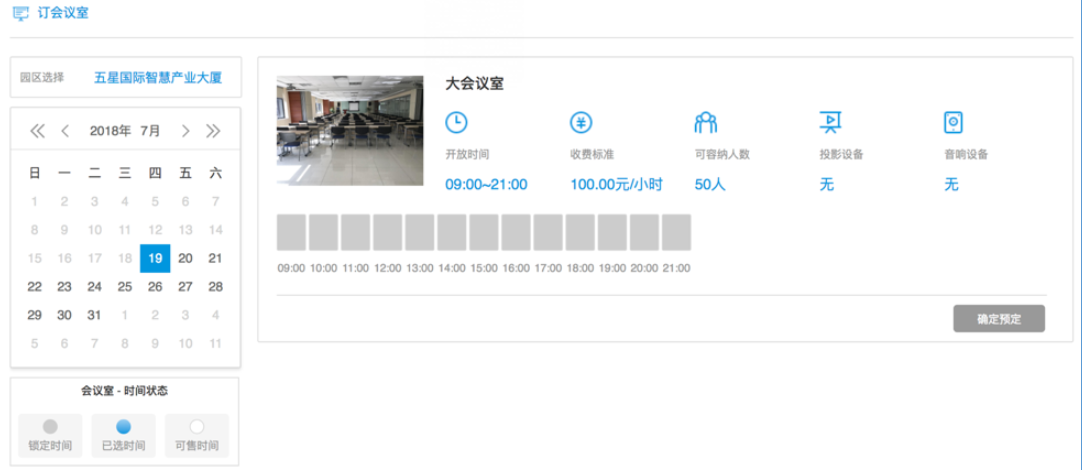Image resolution: width=1082 pixels, height=470 pixels.
Task: Select July 22 in the calendar
Action: tap(35, 286)
